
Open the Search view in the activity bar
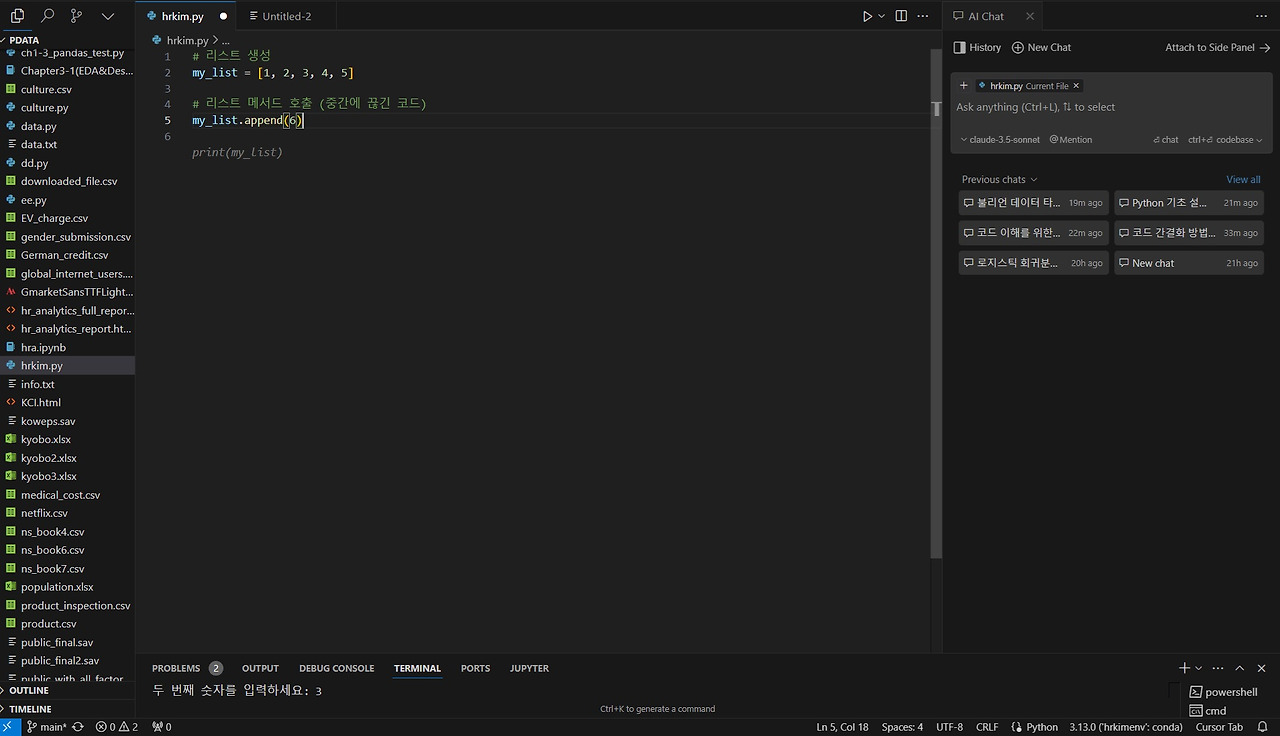[47, 16]
